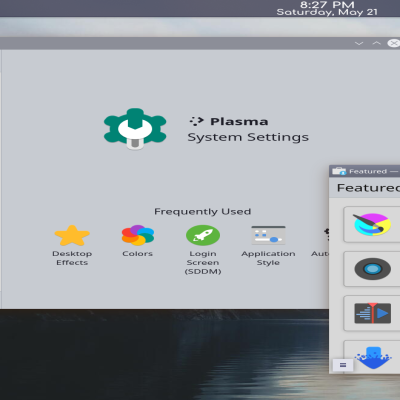Click the Discover icon in the Featured title bar
The image size is (400, 400).
click(x=339, y=171)
